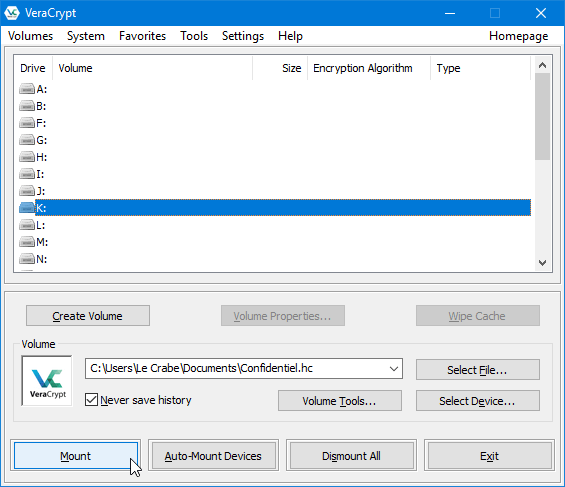Choose the L: drive icon

tap(27, 225)
